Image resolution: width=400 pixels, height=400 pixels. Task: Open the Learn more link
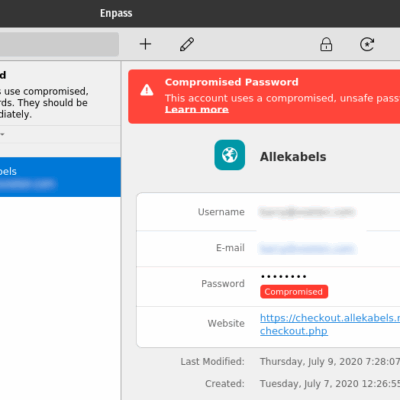click(197, 109)
